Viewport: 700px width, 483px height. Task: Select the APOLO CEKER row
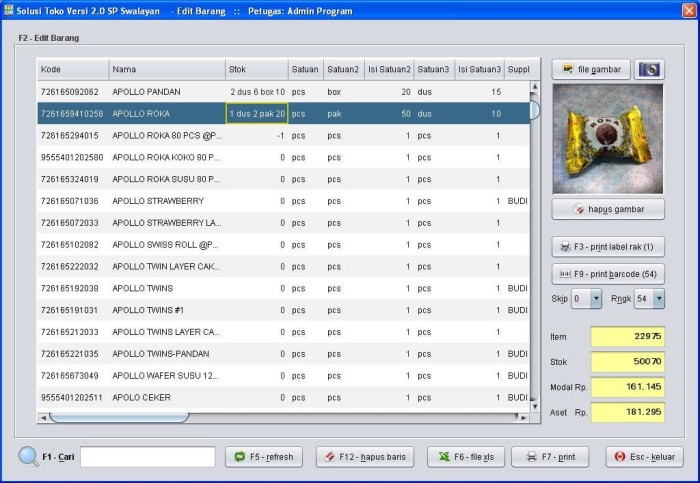pos(283,398)
